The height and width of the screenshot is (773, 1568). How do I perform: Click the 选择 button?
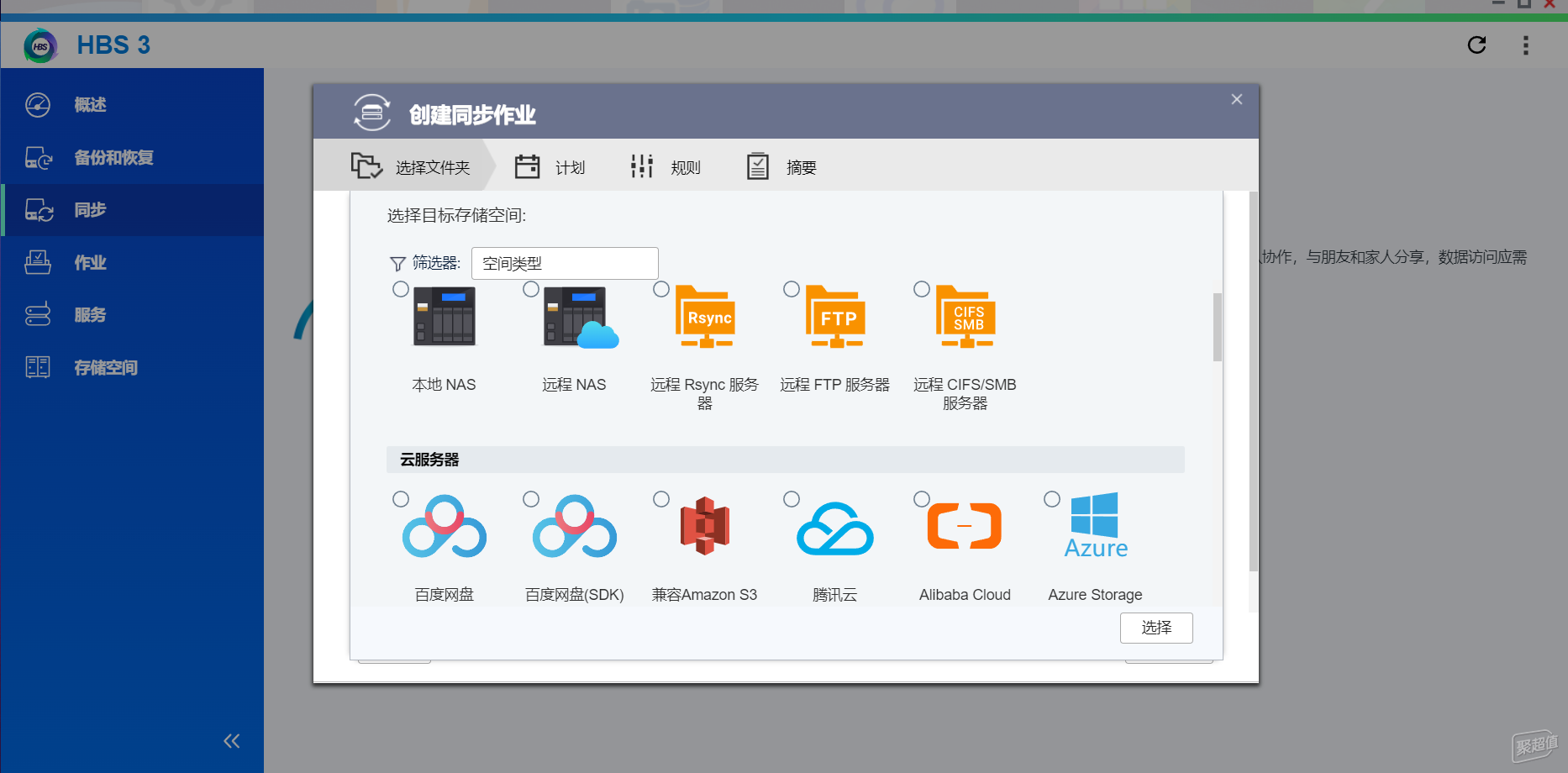1156,628
